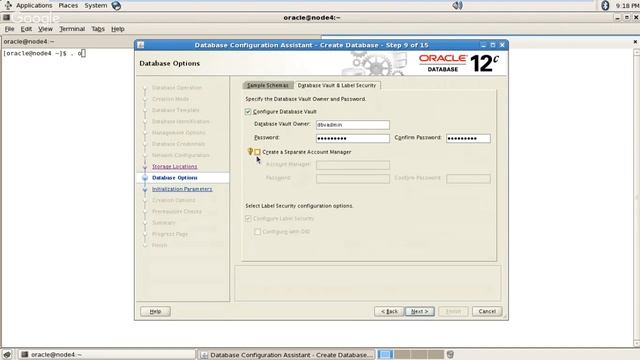Select Database Vault & Label Security tab

(337, 85)
